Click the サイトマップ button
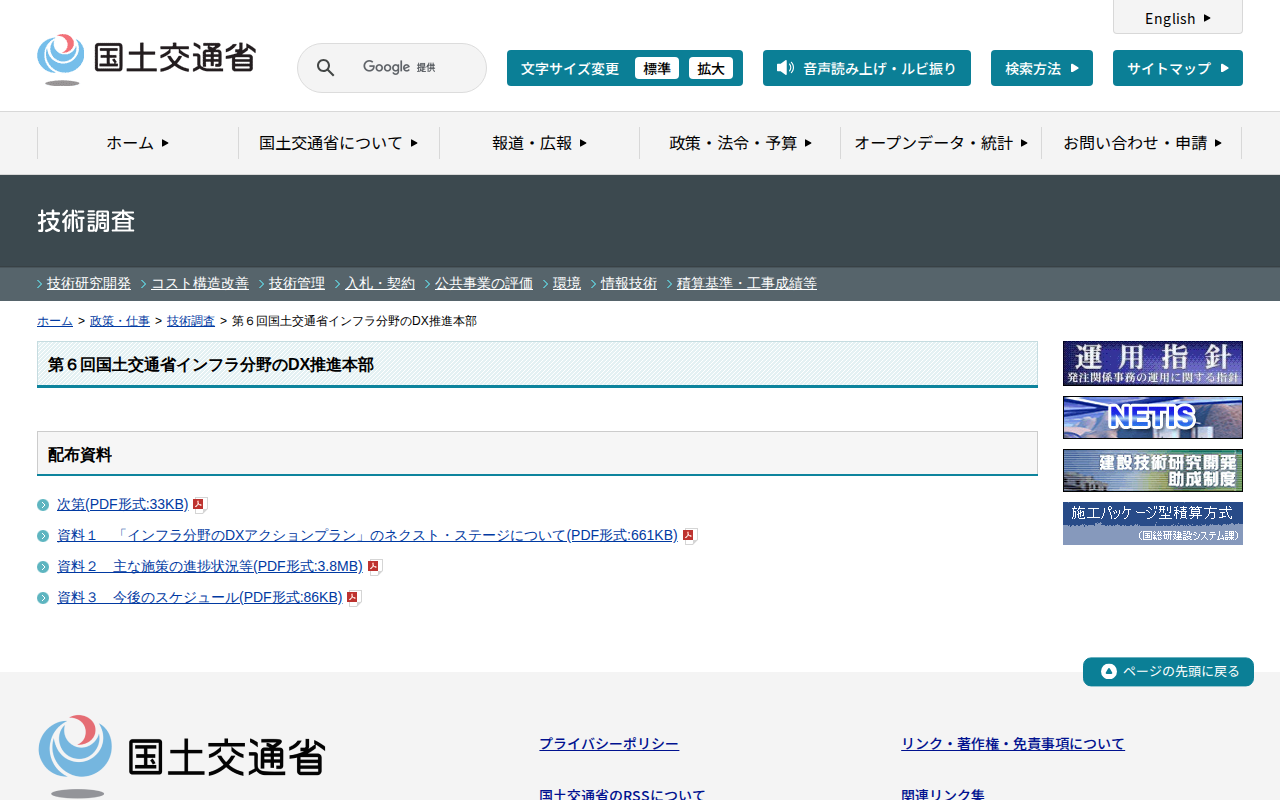Screen dimensions: 1280x800 click(1177, 68)
